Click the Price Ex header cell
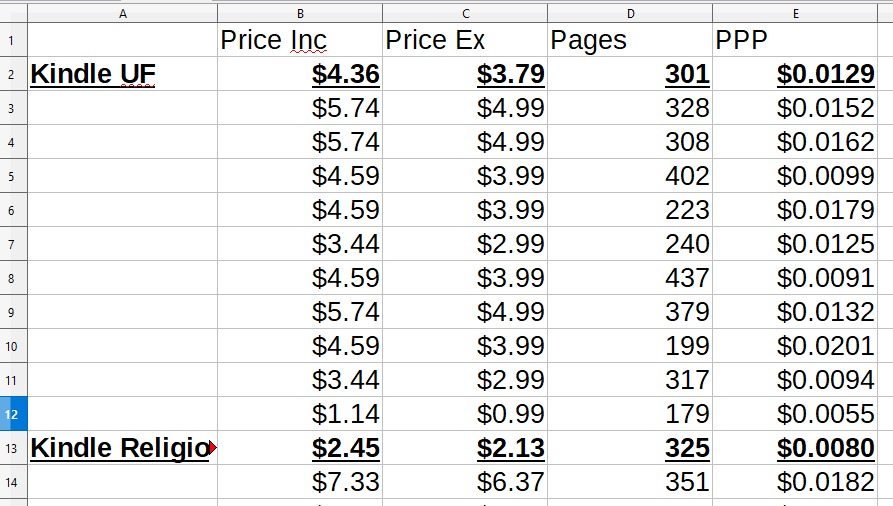893x506 pixels. (465, 40)
